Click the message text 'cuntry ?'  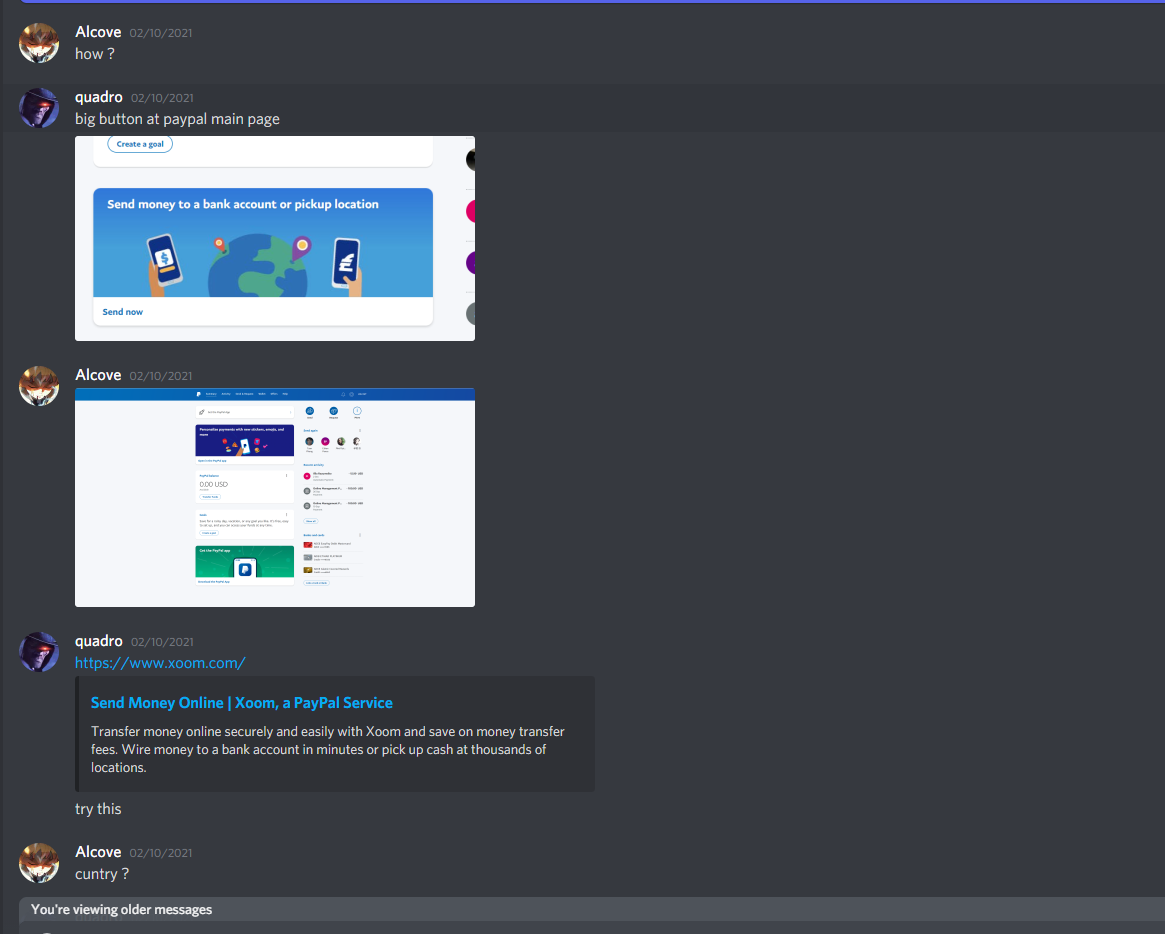102,875
